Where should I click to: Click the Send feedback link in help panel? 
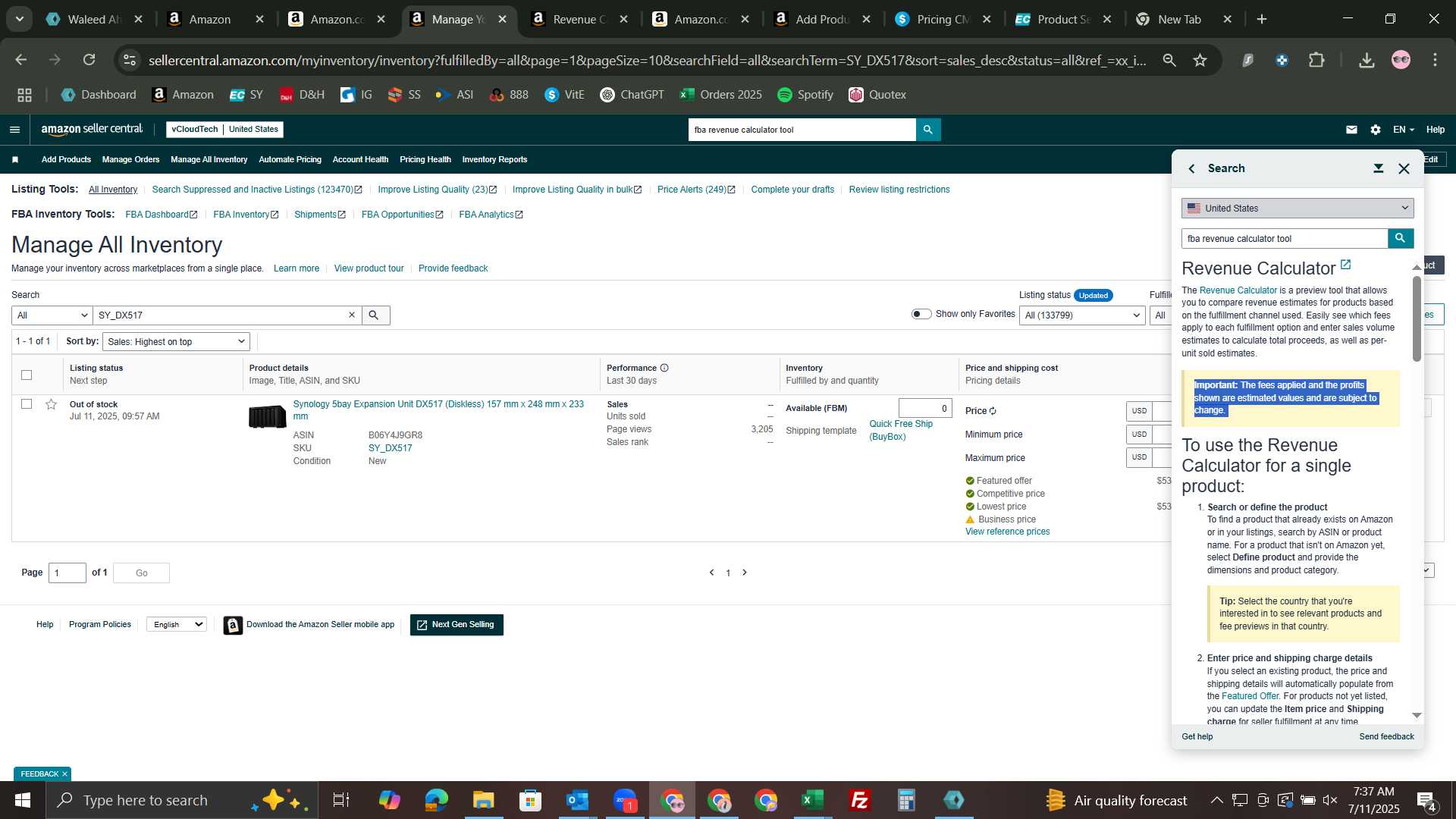coord(1386,736)
